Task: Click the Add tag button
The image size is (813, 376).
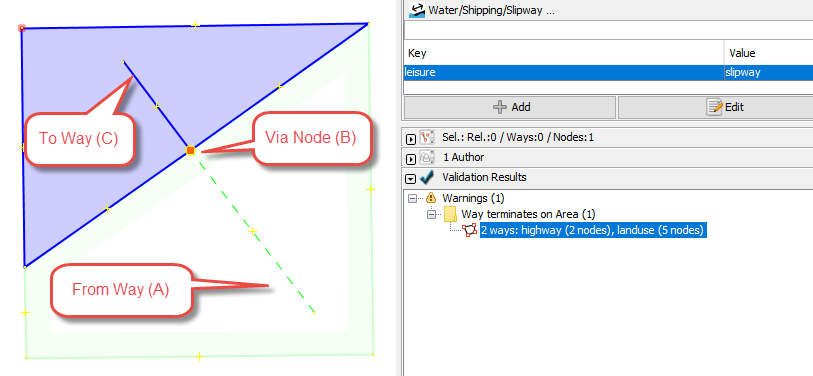Action: [x=510, y=107]
